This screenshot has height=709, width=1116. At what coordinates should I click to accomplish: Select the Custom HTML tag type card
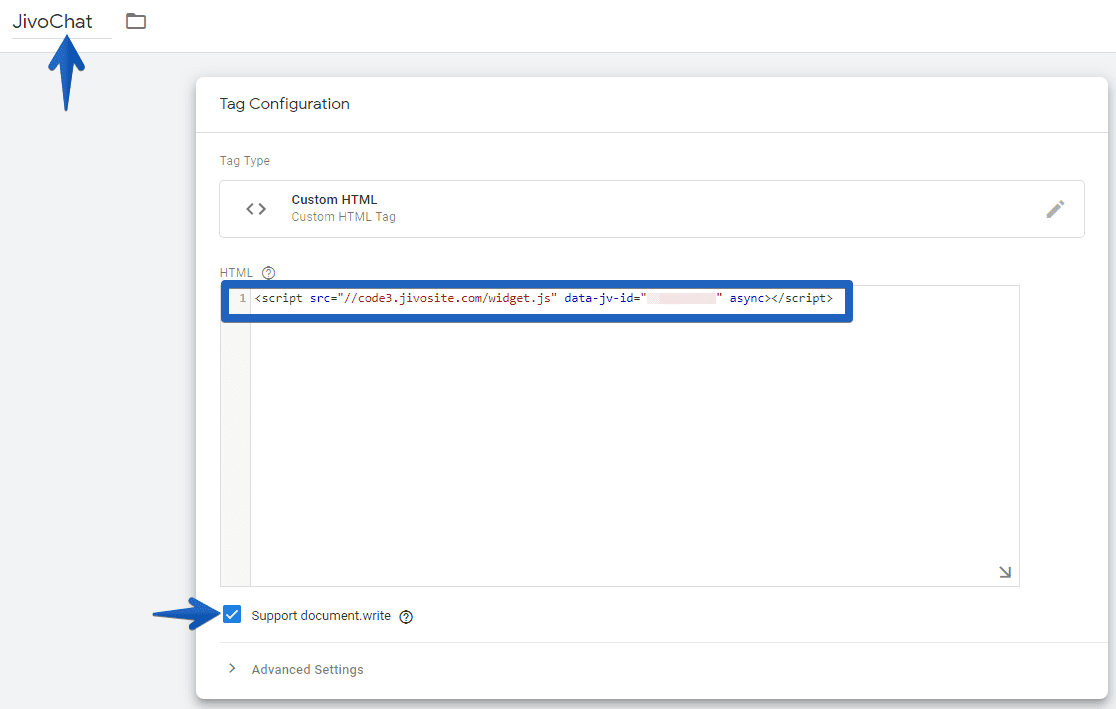pos(650,208)
